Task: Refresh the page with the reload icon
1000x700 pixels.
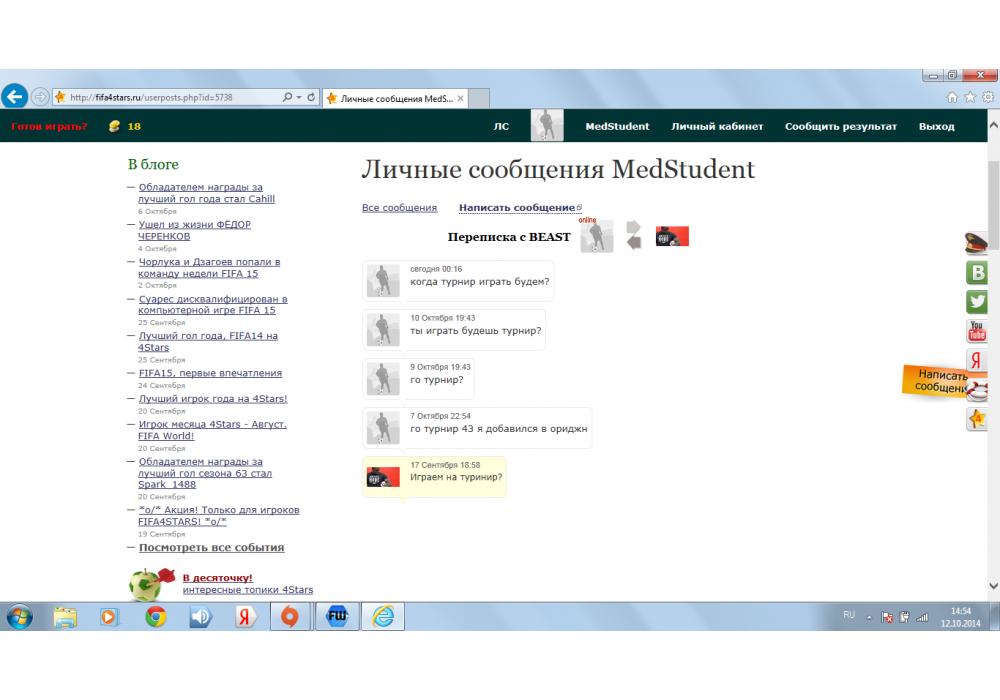Action: pos(312,98)
